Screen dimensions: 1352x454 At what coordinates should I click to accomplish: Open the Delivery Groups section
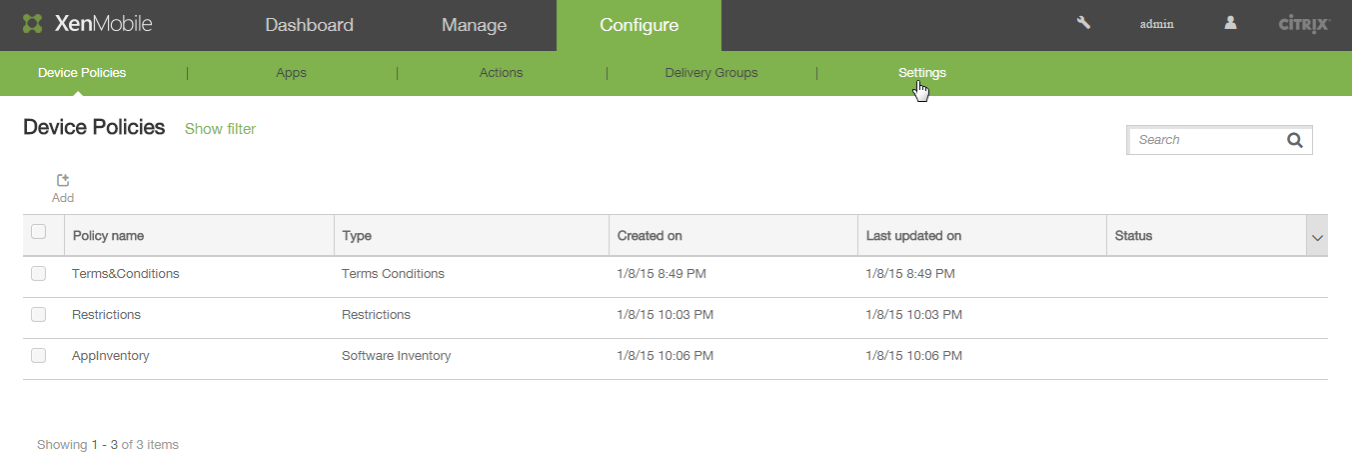click(x=711, y=73)
